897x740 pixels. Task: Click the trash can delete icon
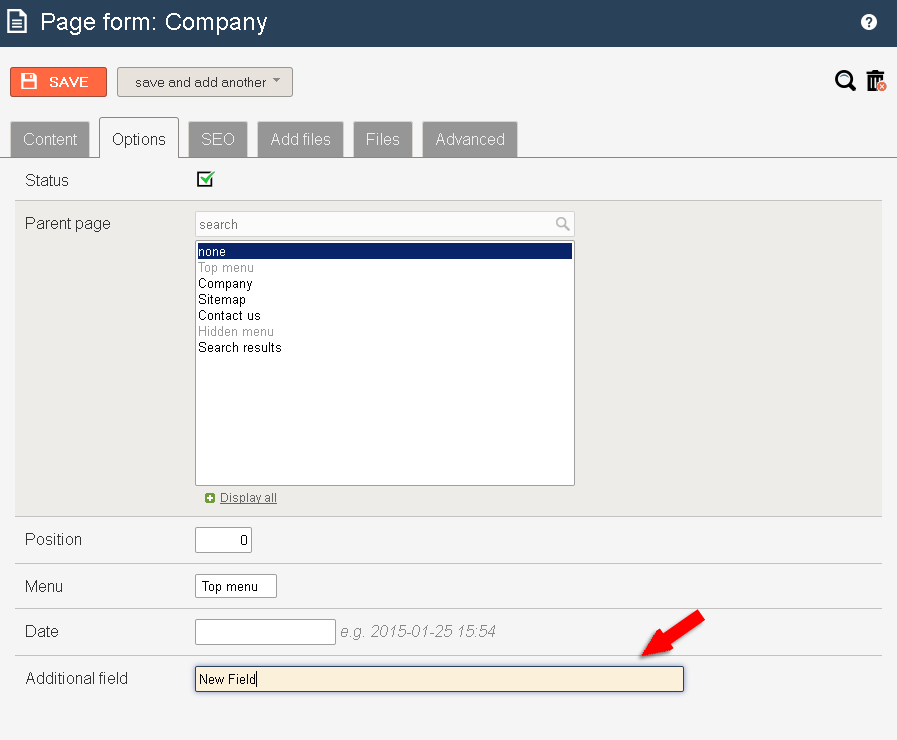click(876, 81)
